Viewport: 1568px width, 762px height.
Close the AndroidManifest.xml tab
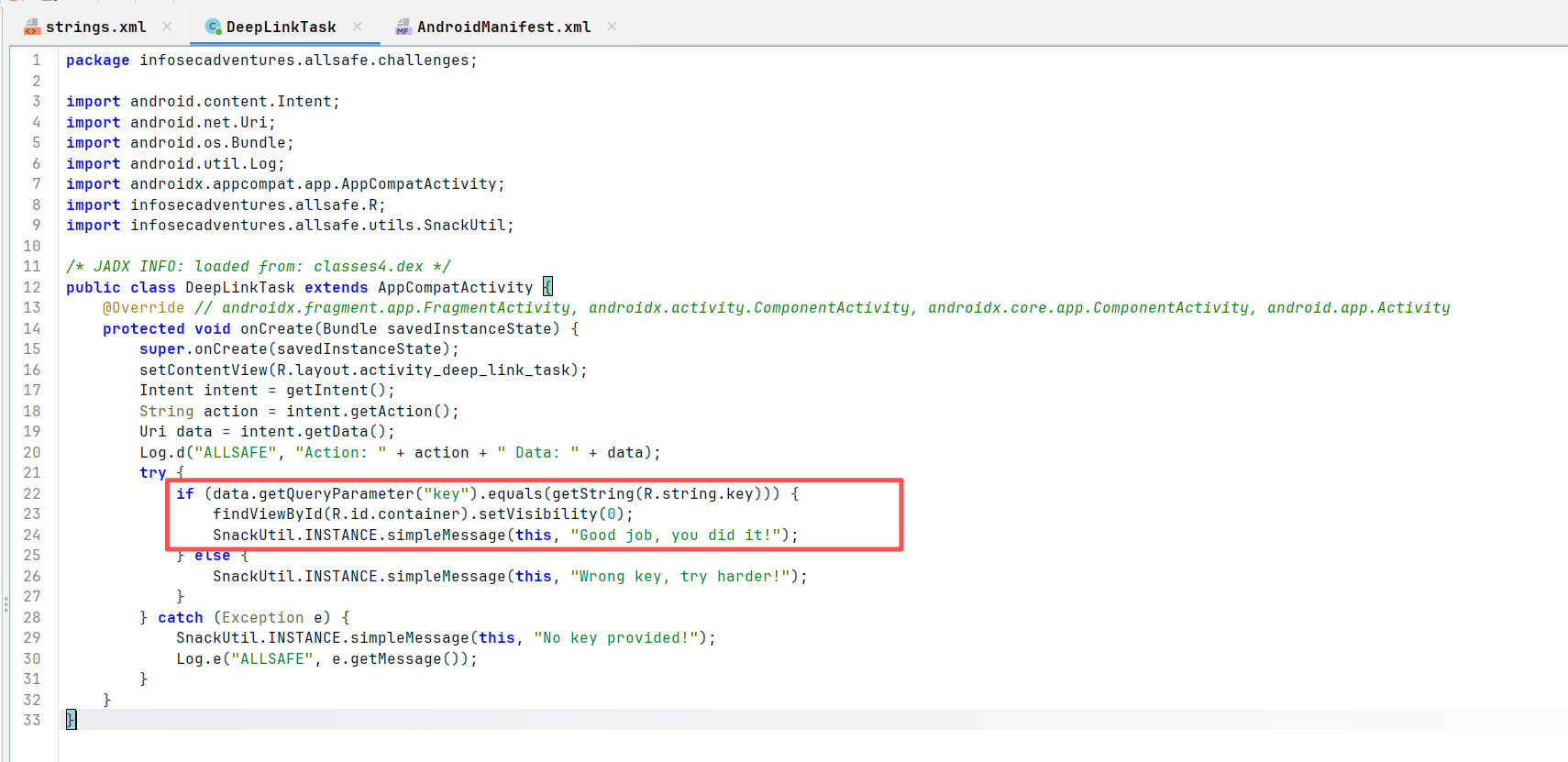pyautogui.click(x=612, y=27)
